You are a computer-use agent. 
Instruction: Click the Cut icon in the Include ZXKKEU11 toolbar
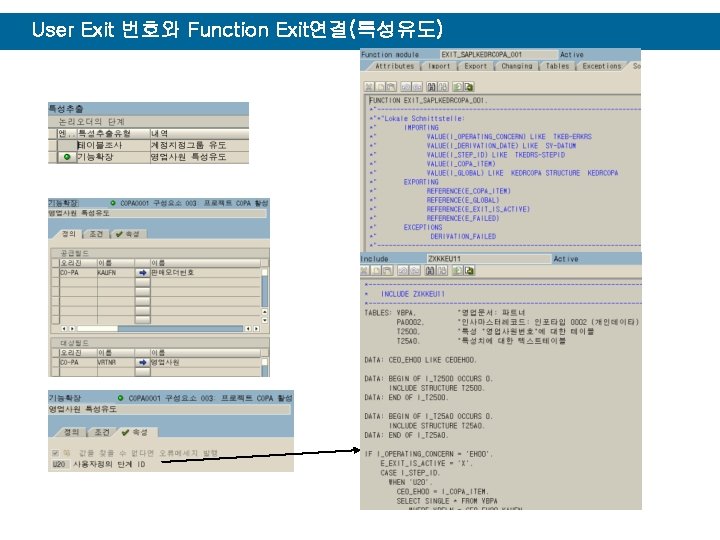tap(365, 271)
